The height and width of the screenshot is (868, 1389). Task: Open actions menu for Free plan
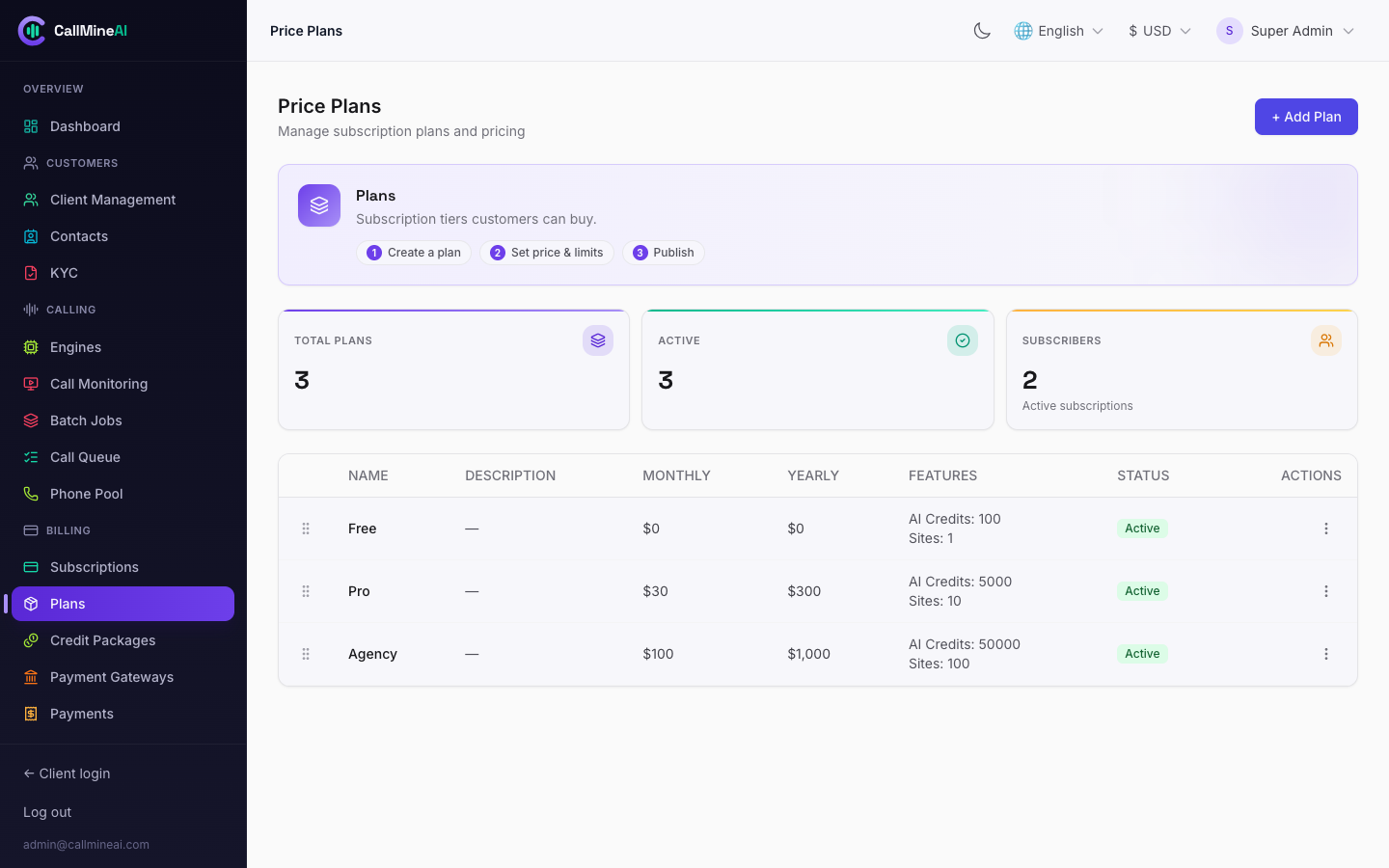tap(1326, 529)
